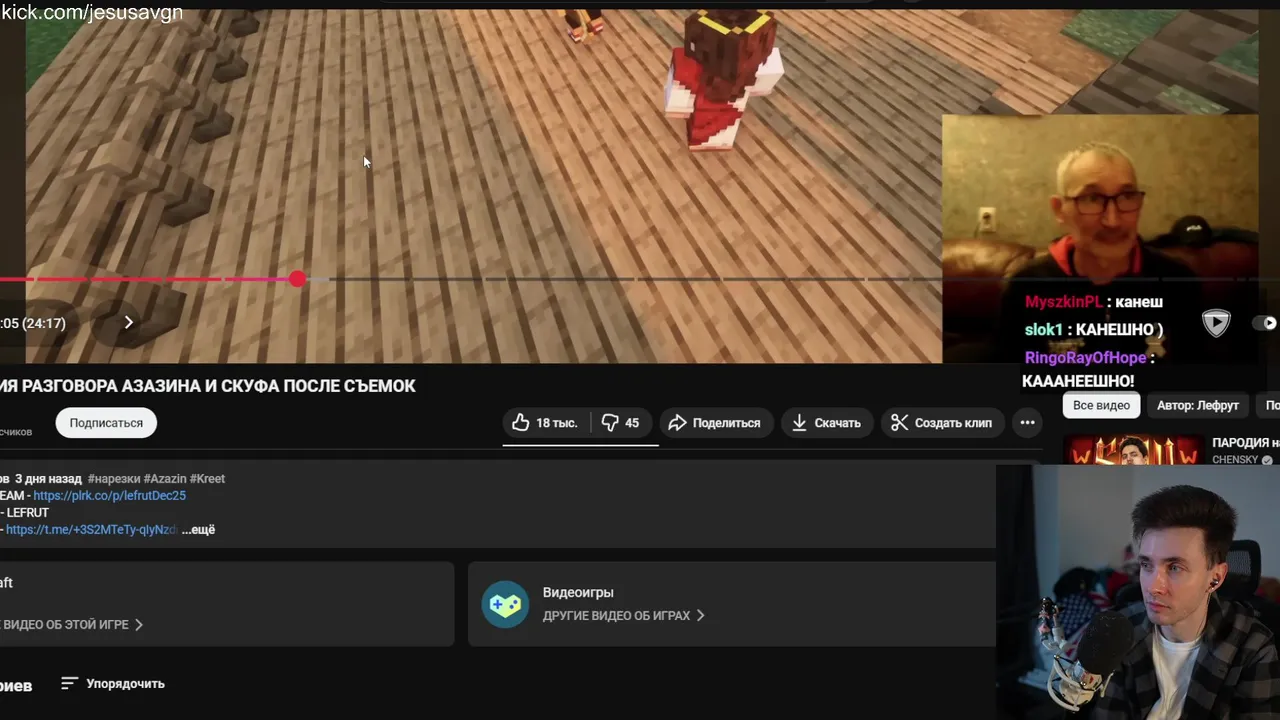Click the CHENSKY channel name
1280x720 pixels.
(1235, 460)
